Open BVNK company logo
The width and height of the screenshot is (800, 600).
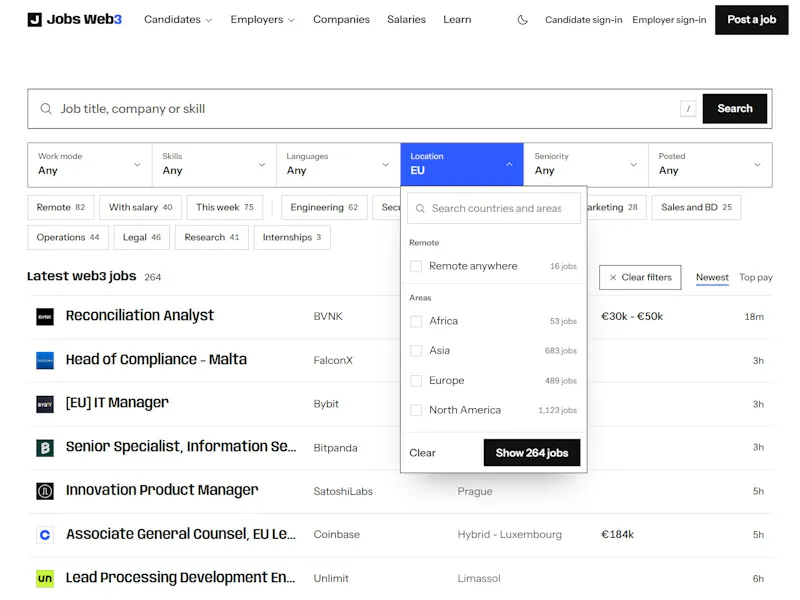[45, 316]
